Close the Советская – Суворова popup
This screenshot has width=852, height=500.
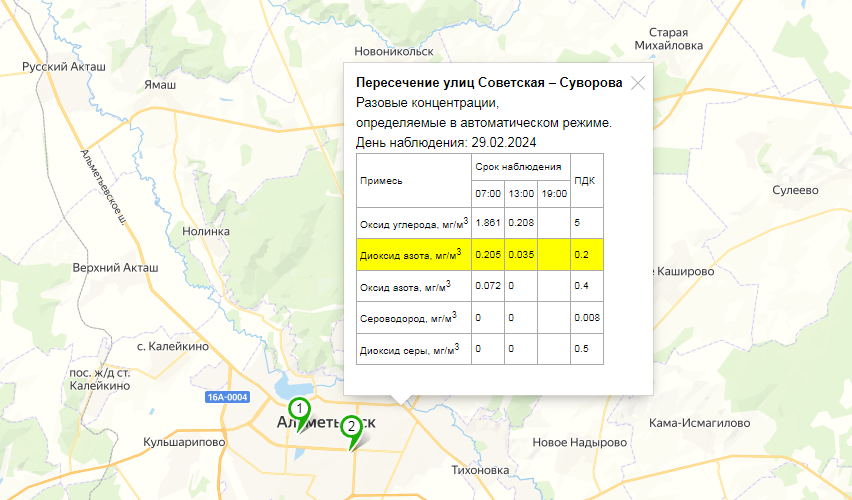click(638, 83)
